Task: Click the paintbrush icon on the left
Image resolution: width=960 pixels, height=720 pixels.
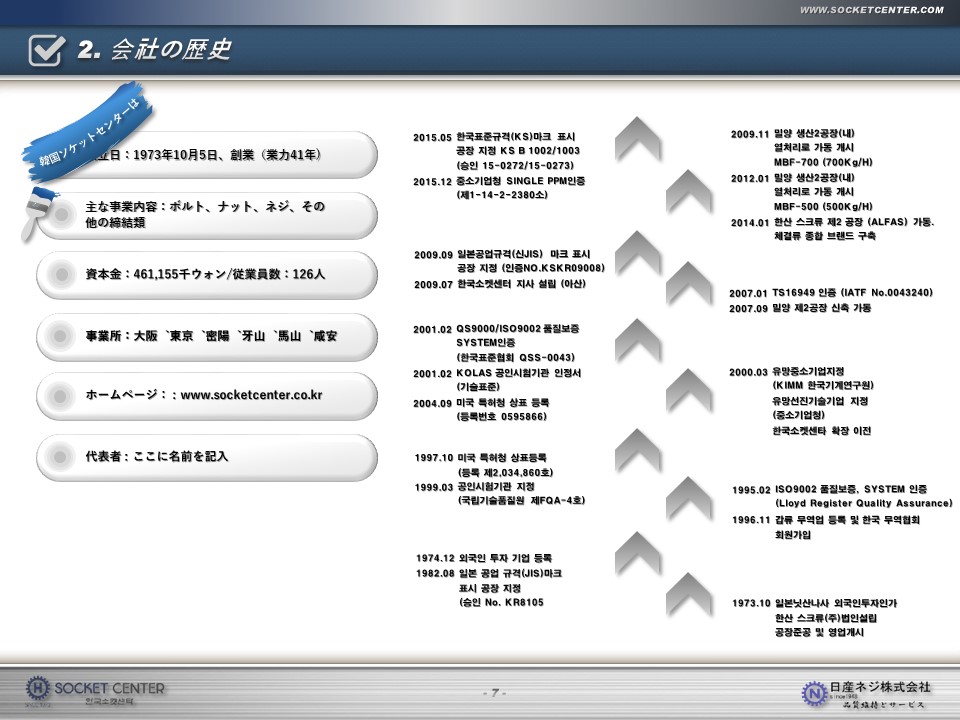Action: point(36,211)
